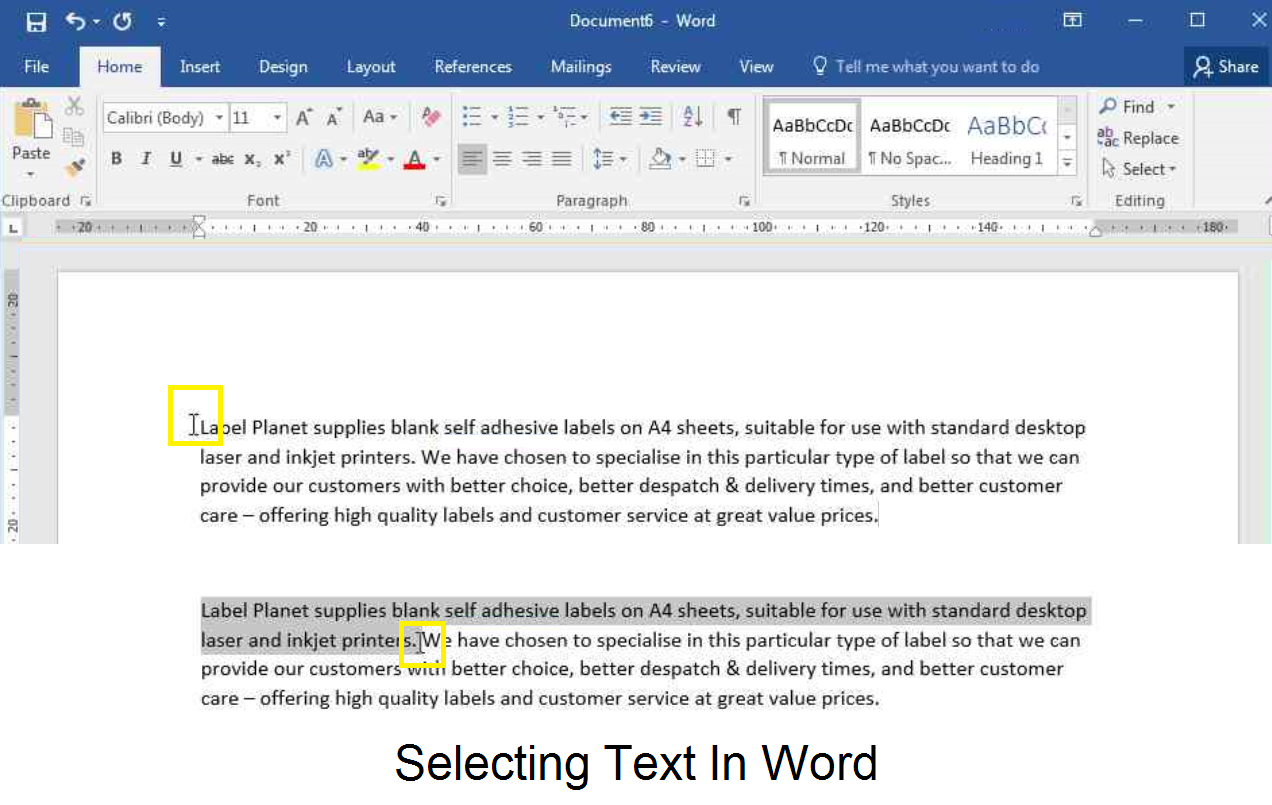Click the Tell me what you want field

[x=937, y=66]
